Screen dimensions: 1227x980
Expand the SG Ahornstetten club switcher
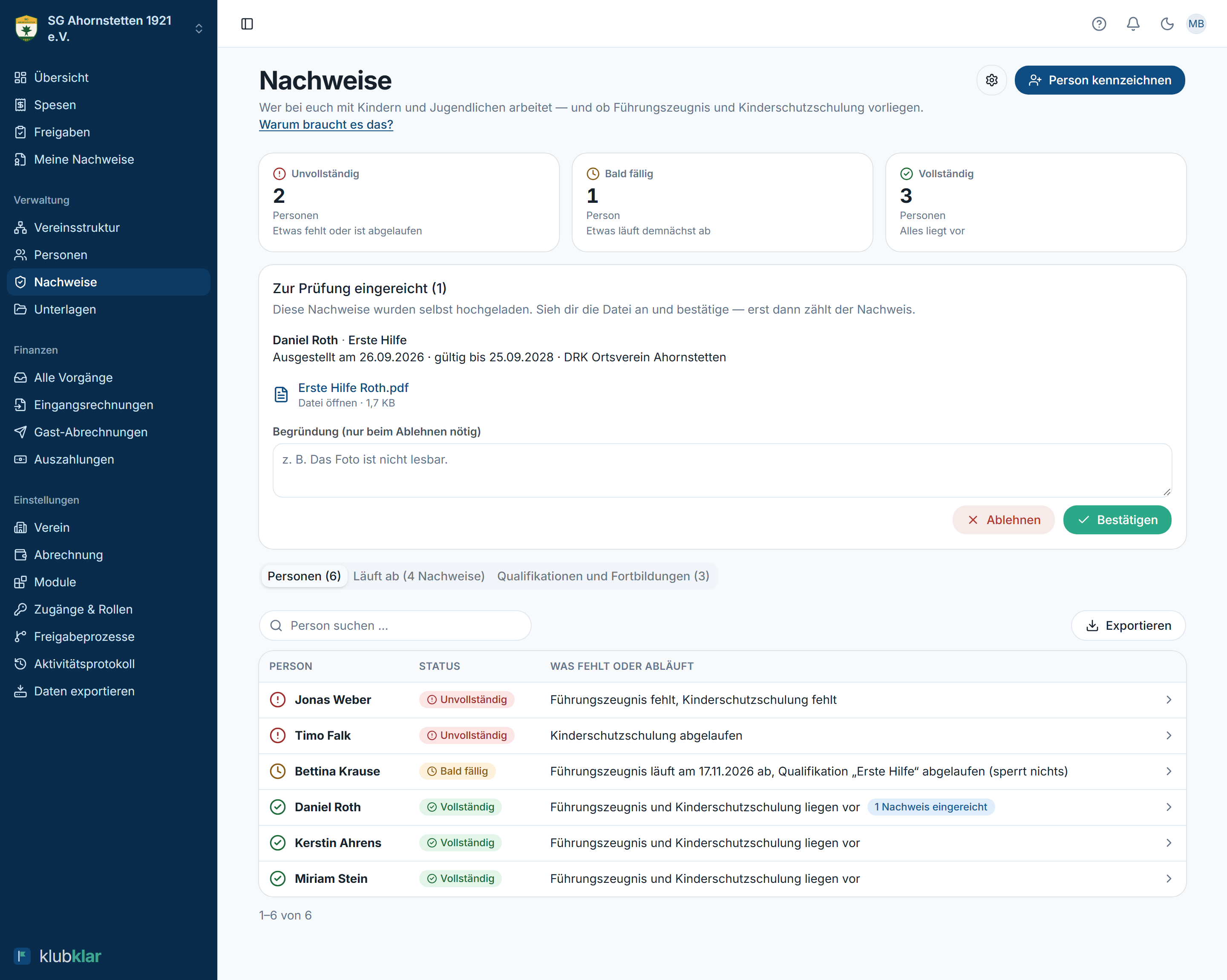click(109, 29)
